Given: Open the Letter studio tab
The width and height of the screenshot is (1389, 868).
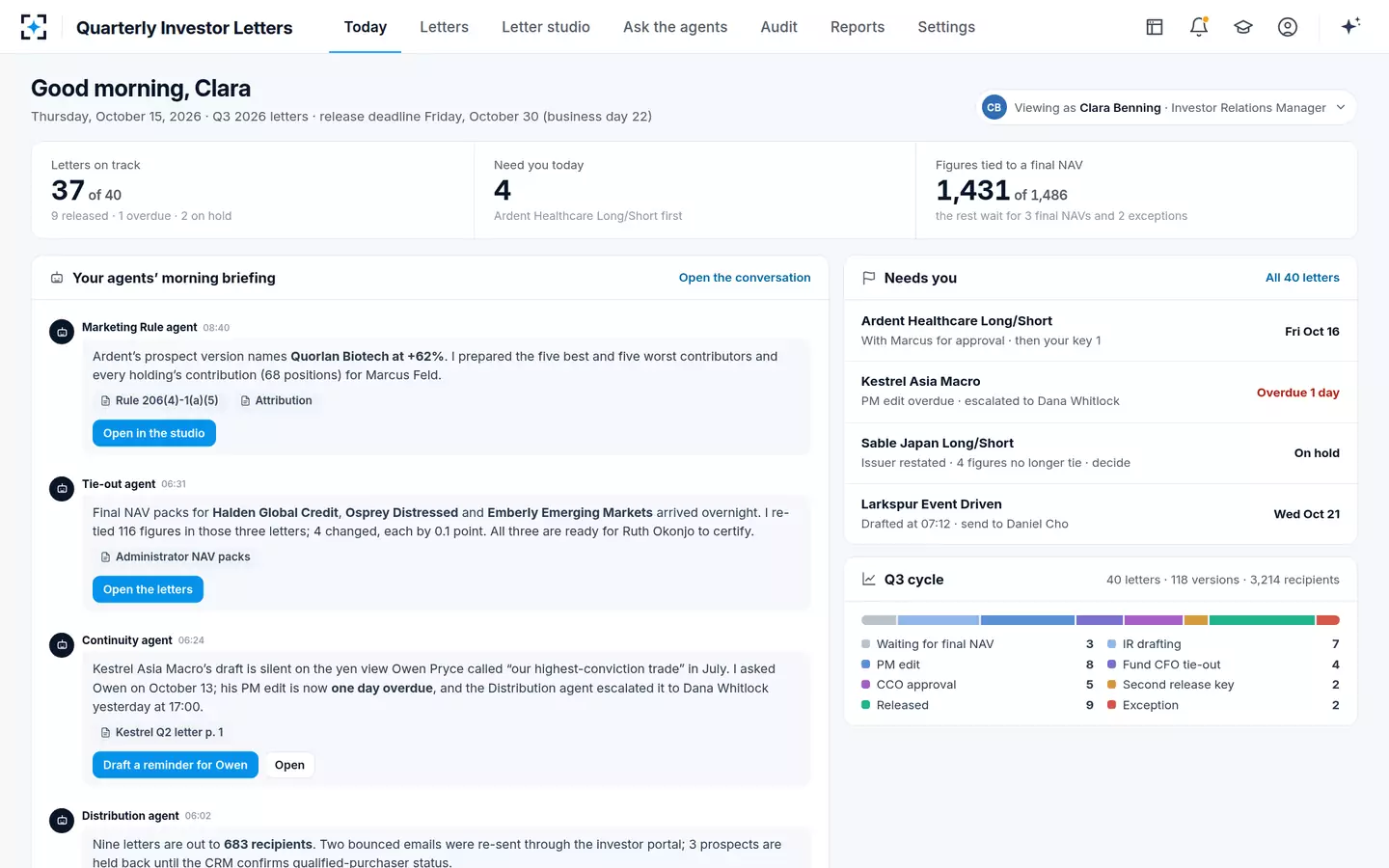Looking at the screenshot, I should coord(546,27).
